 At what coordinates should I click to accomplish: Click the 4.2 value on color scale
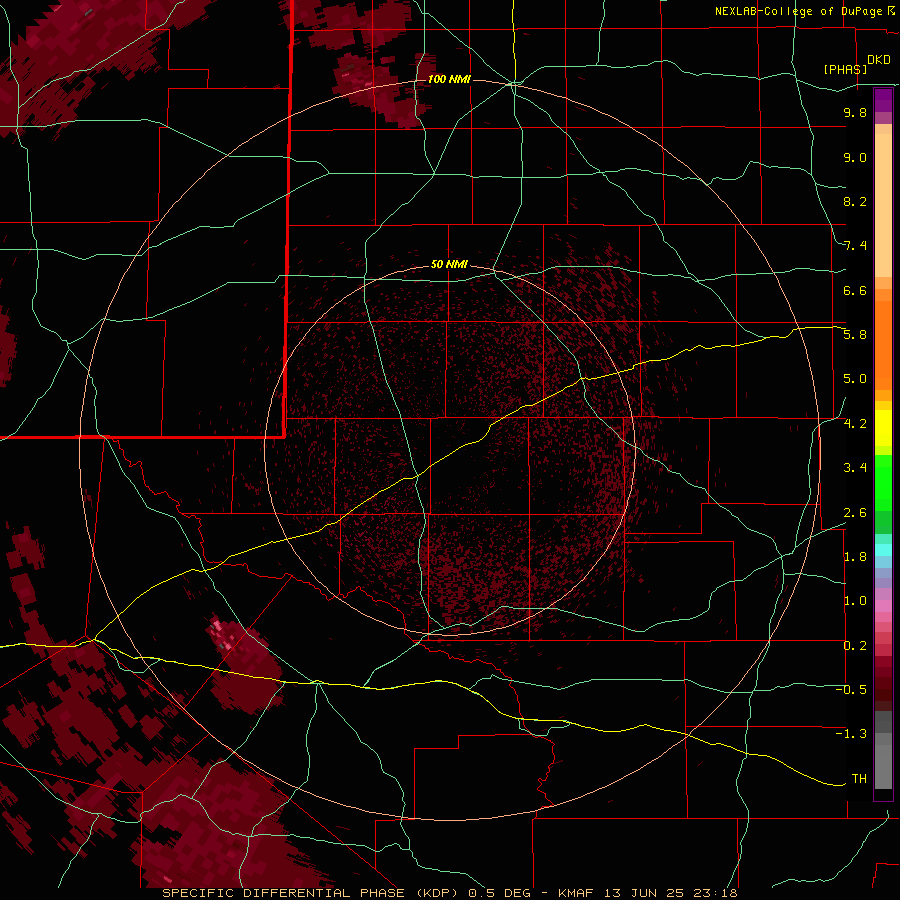click(855, 424)
